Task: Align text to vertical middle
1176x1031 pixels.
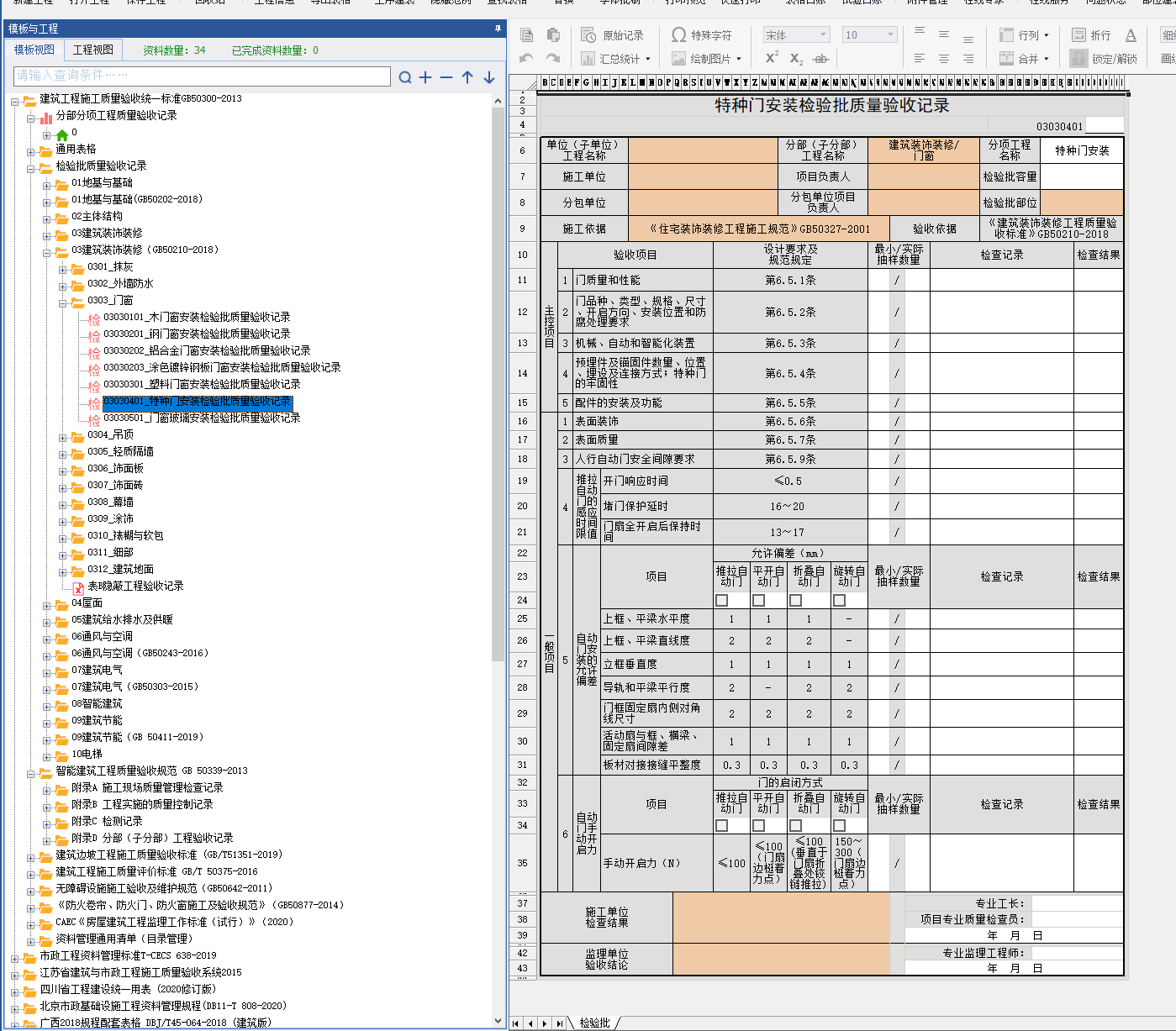Action: (944, 35)
